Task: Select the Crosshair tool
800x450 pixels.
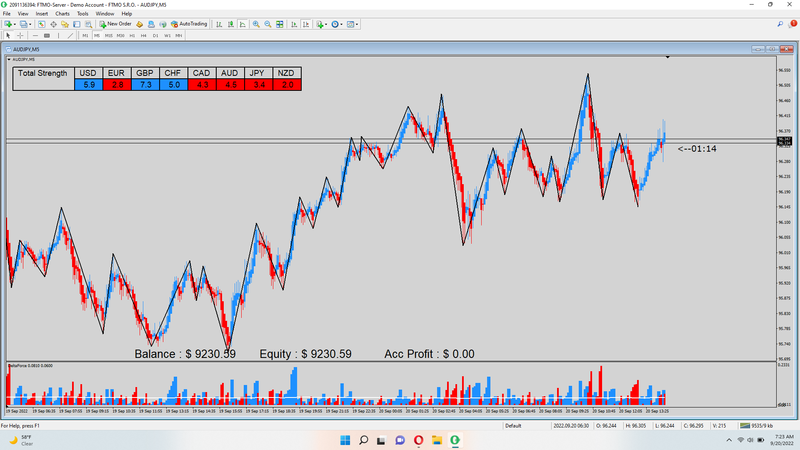Action: click(x=20, y=36)
